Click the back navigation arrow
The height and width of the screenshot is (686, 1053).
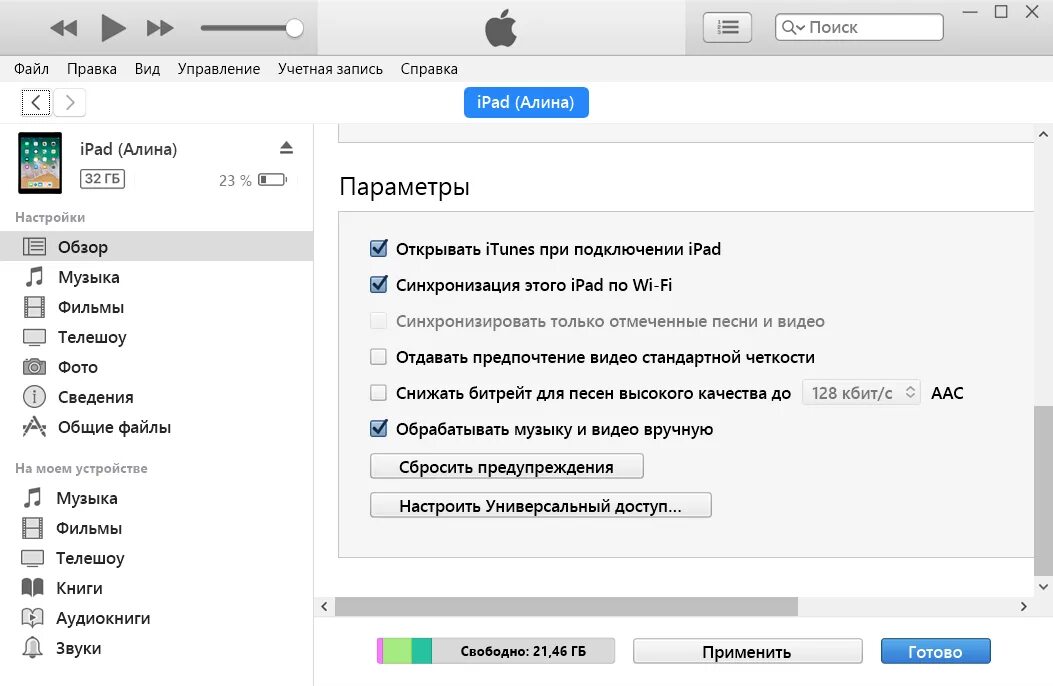[x=36, y=102]
